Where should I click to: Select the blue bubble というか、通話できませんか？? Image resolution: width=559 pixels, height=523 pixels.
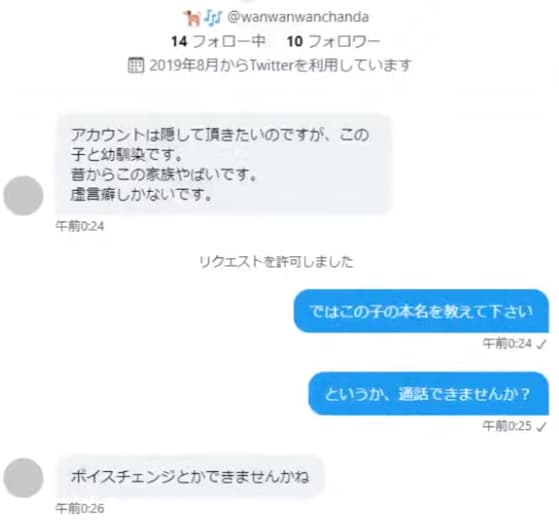tap(429, 394)
